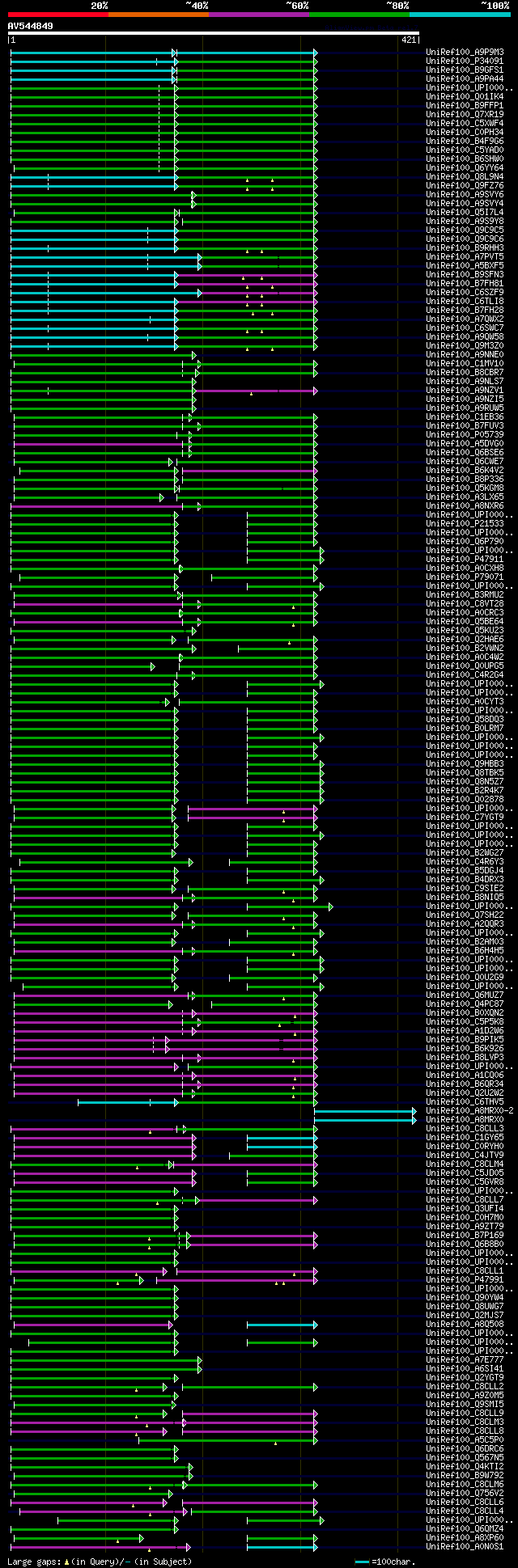Open hit UniRef100_P34091
The height and width of the screenshot is (1568, 518).
click(x=465, y=61)
